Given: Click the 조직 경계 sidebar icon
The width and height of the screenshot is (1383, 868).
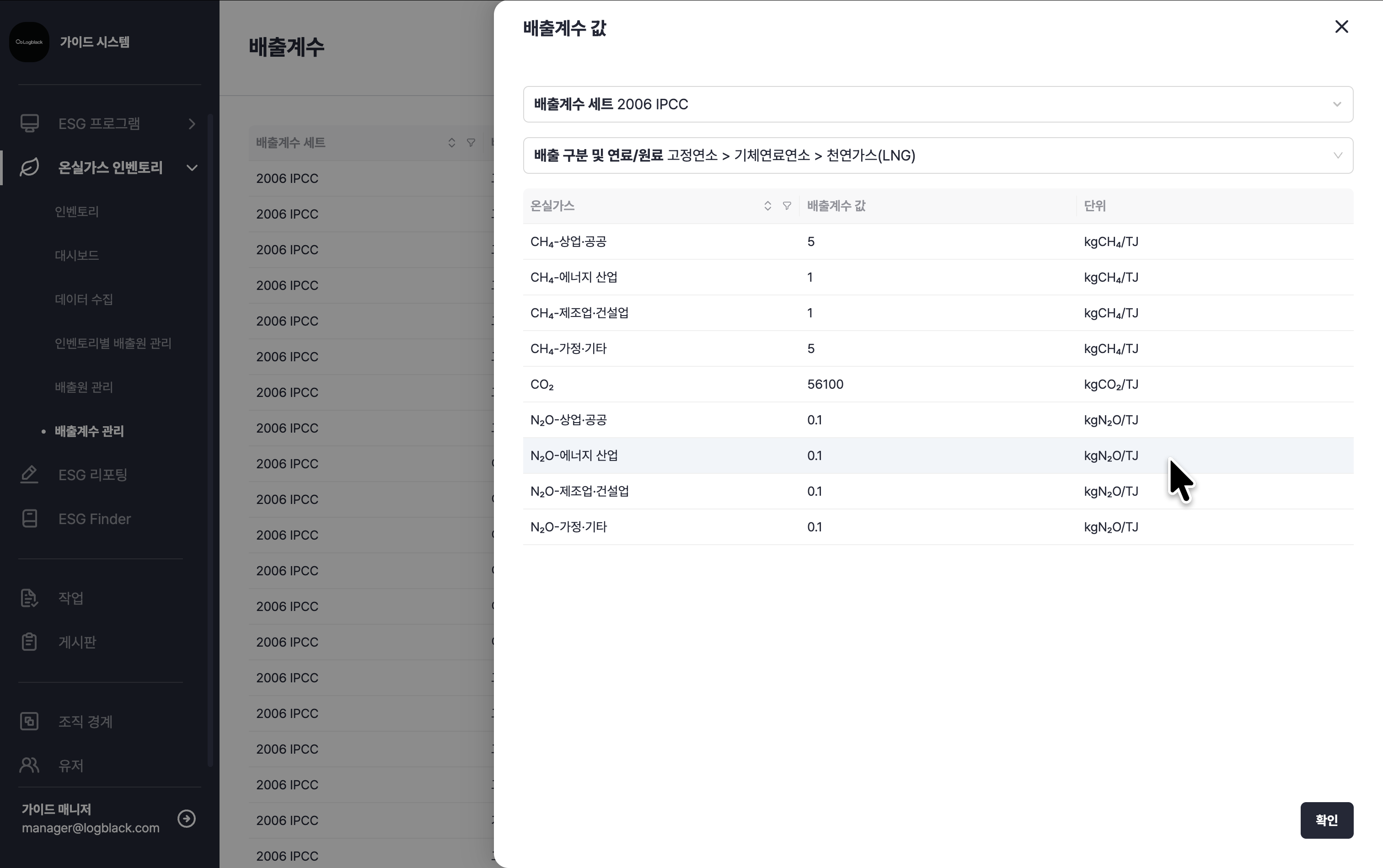Looking at the screenshot, I should (x=29, y=722).
